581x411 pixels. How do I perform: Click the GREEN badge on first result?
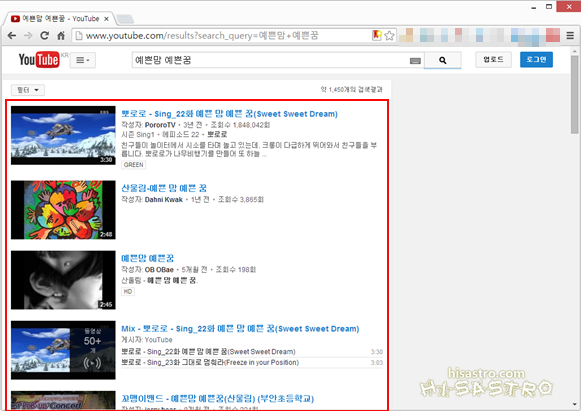tap(133, 165)
